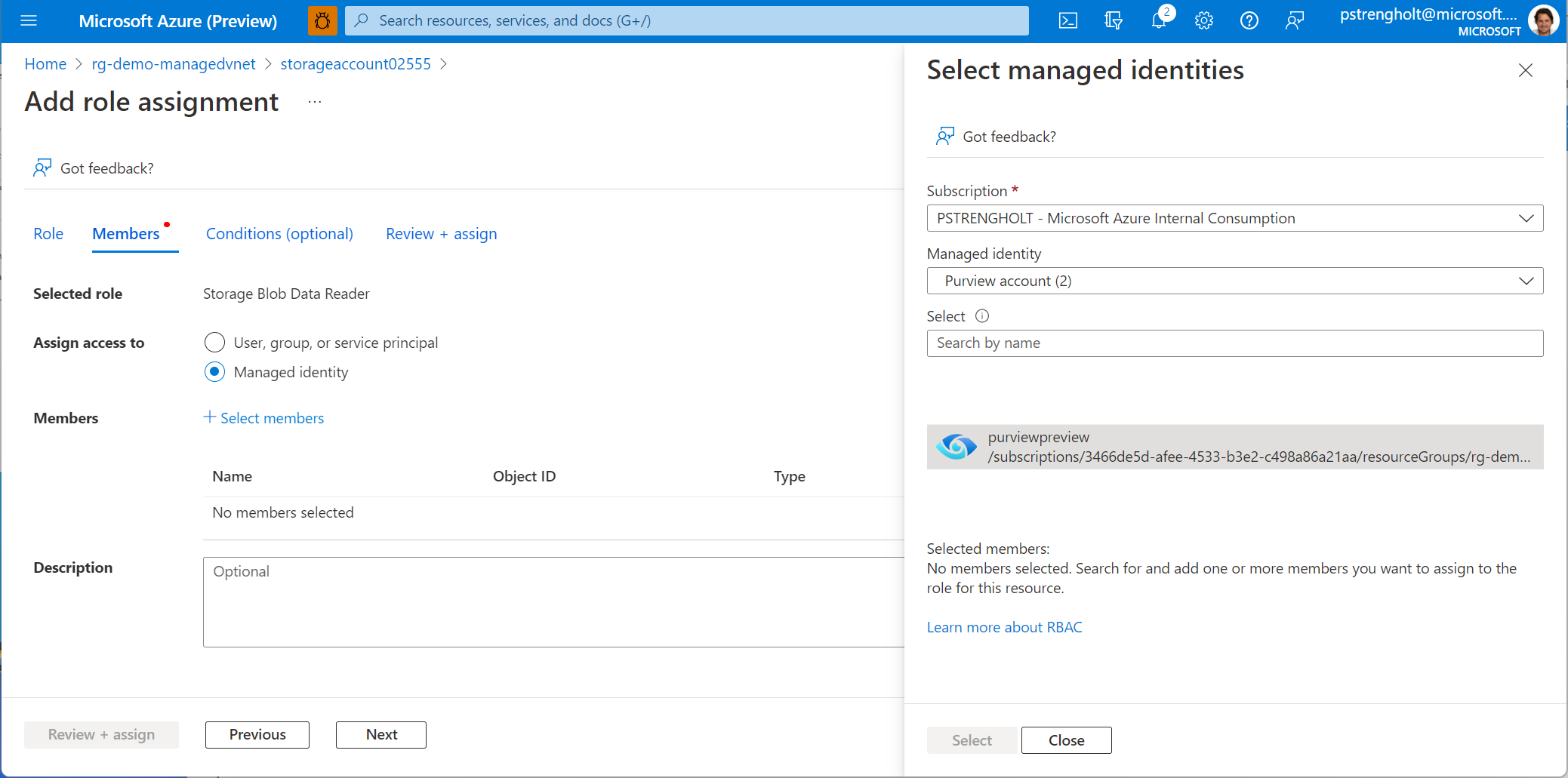Open the Directories and subscriptions filter icon

click(x=1114, y=20)
